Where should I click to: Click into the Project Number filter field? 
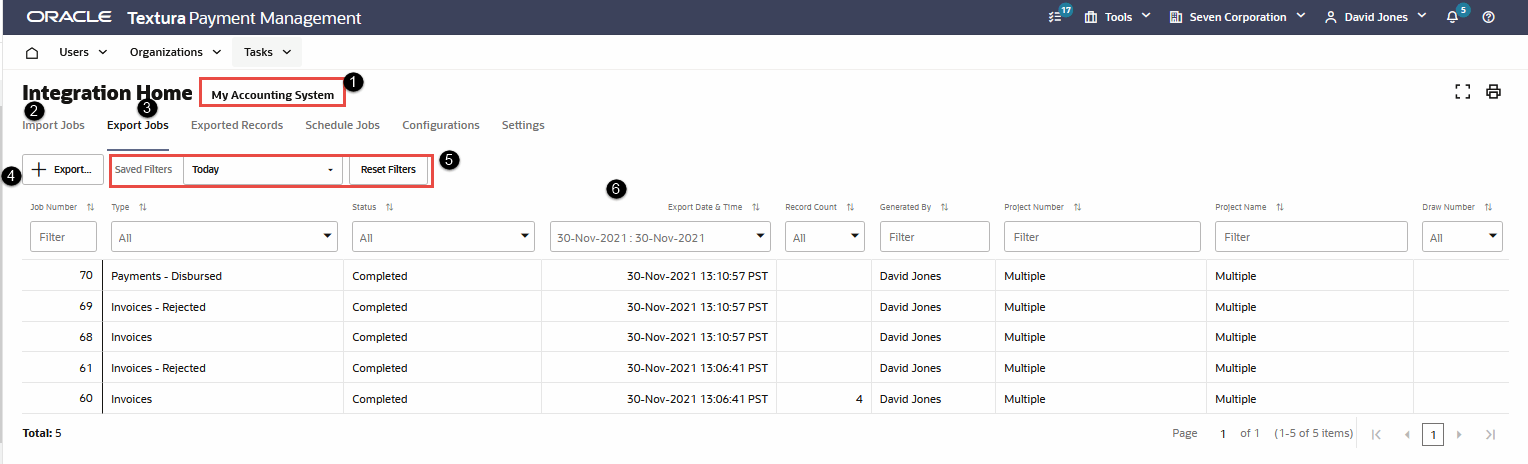pos(1102,237)
